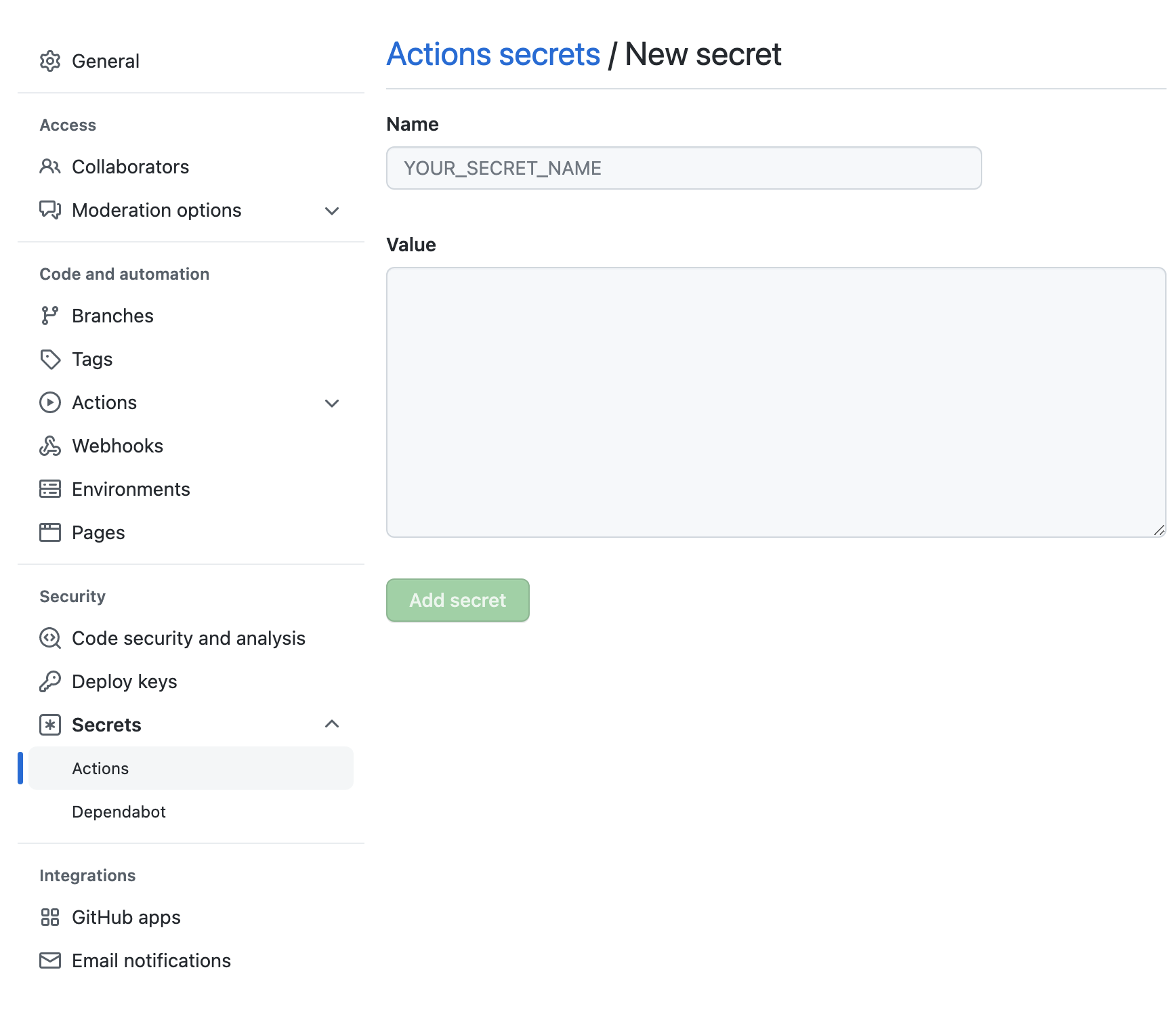Select the Pages icon
The image size is (1176, 1016).
coord(50,532)
